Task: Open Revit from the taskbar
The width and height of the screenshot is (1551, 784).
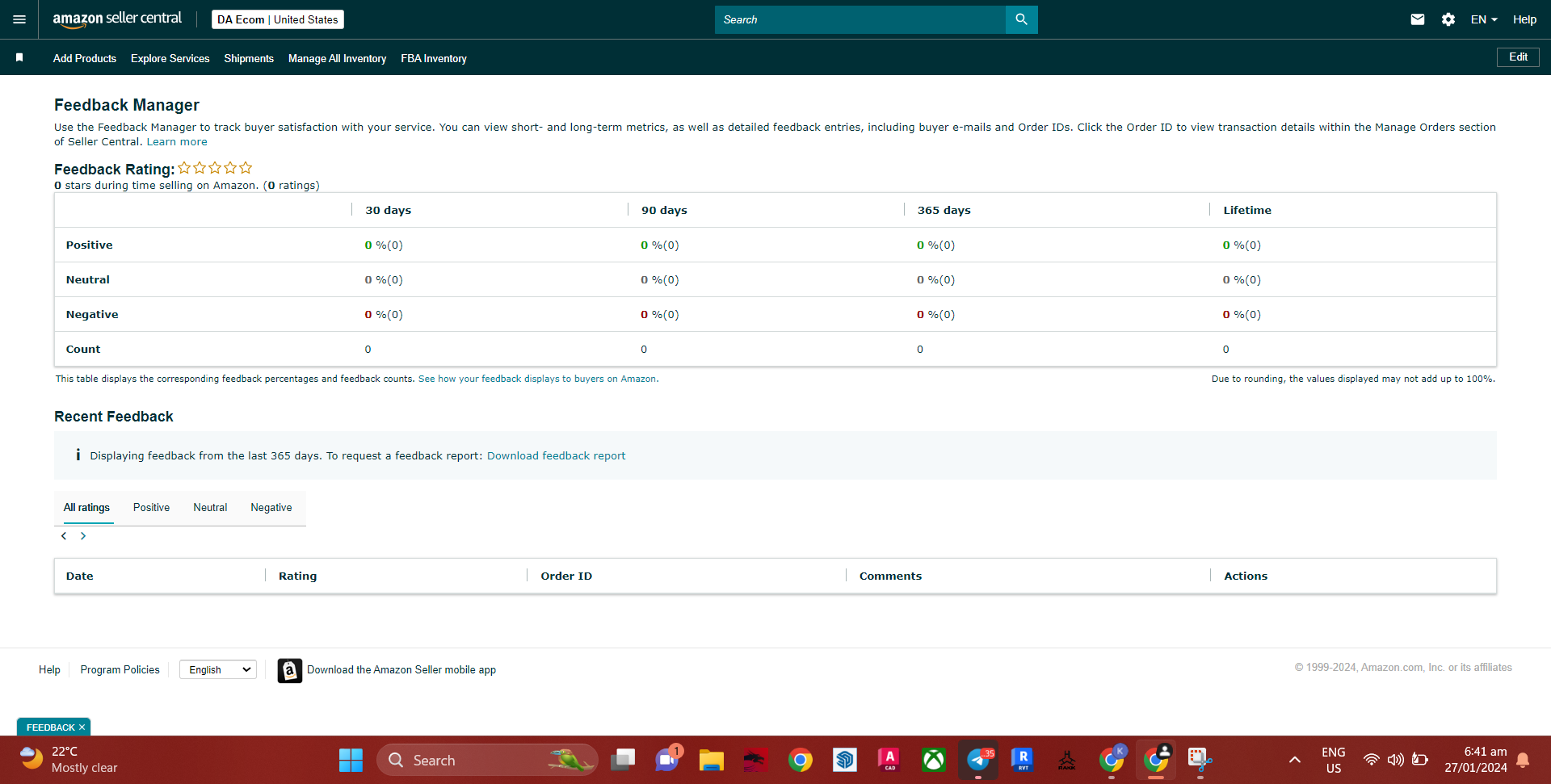Action: (1022, 760)
